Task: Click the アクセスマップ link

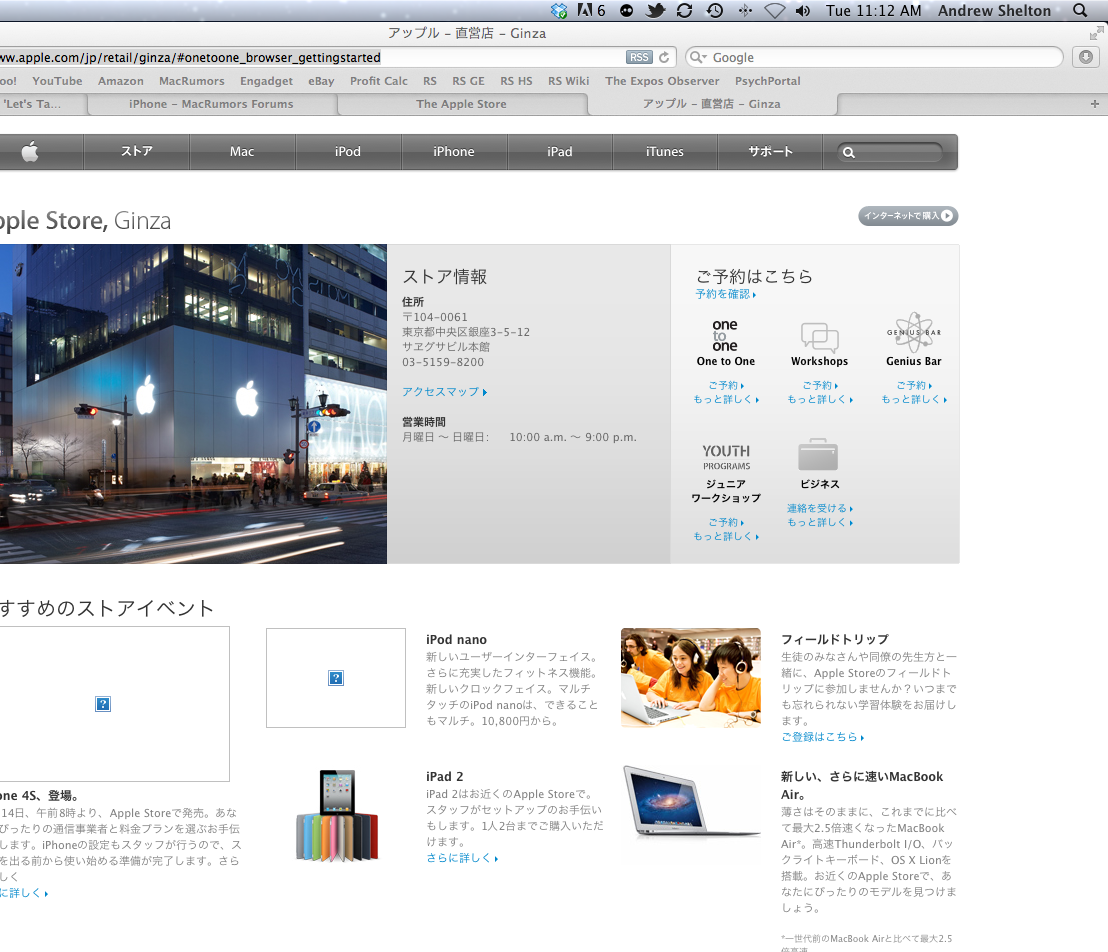Action: 444,392
